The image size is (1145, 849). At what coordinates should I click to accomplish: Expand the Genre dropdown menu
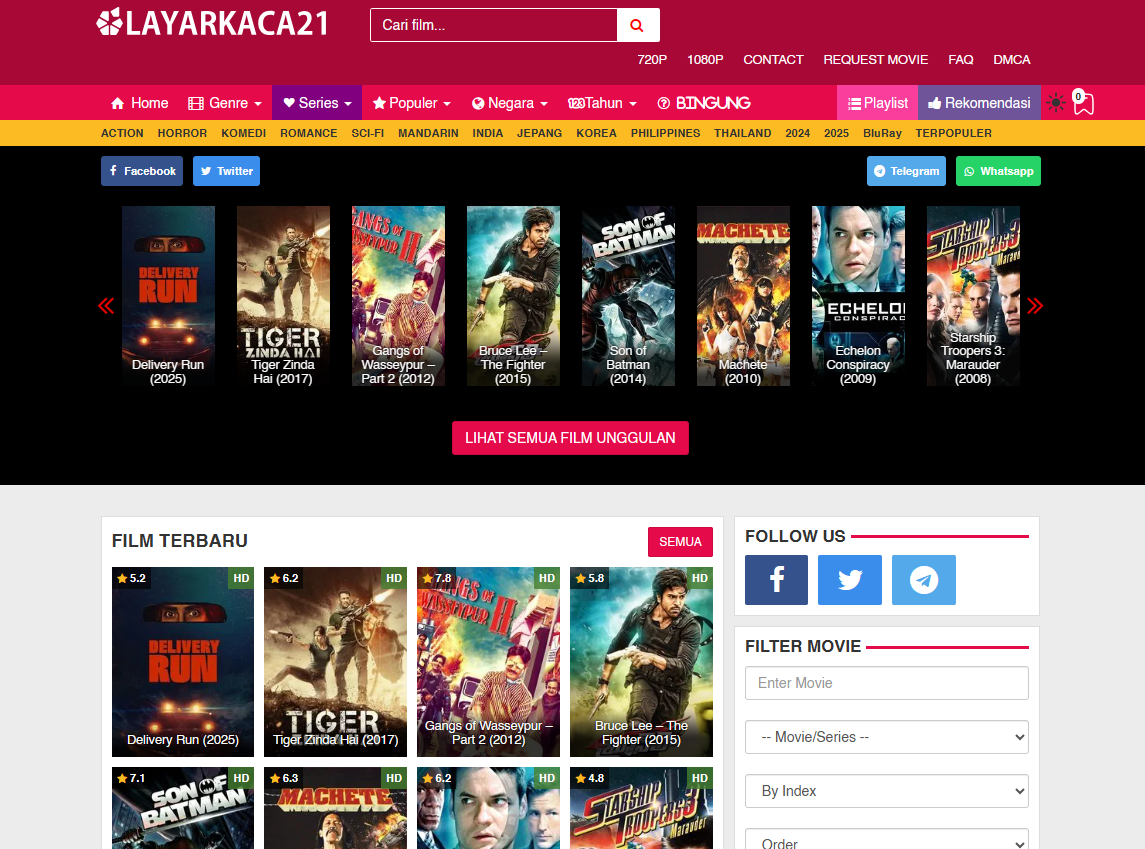pyautogui.click(x=224, y=102)
